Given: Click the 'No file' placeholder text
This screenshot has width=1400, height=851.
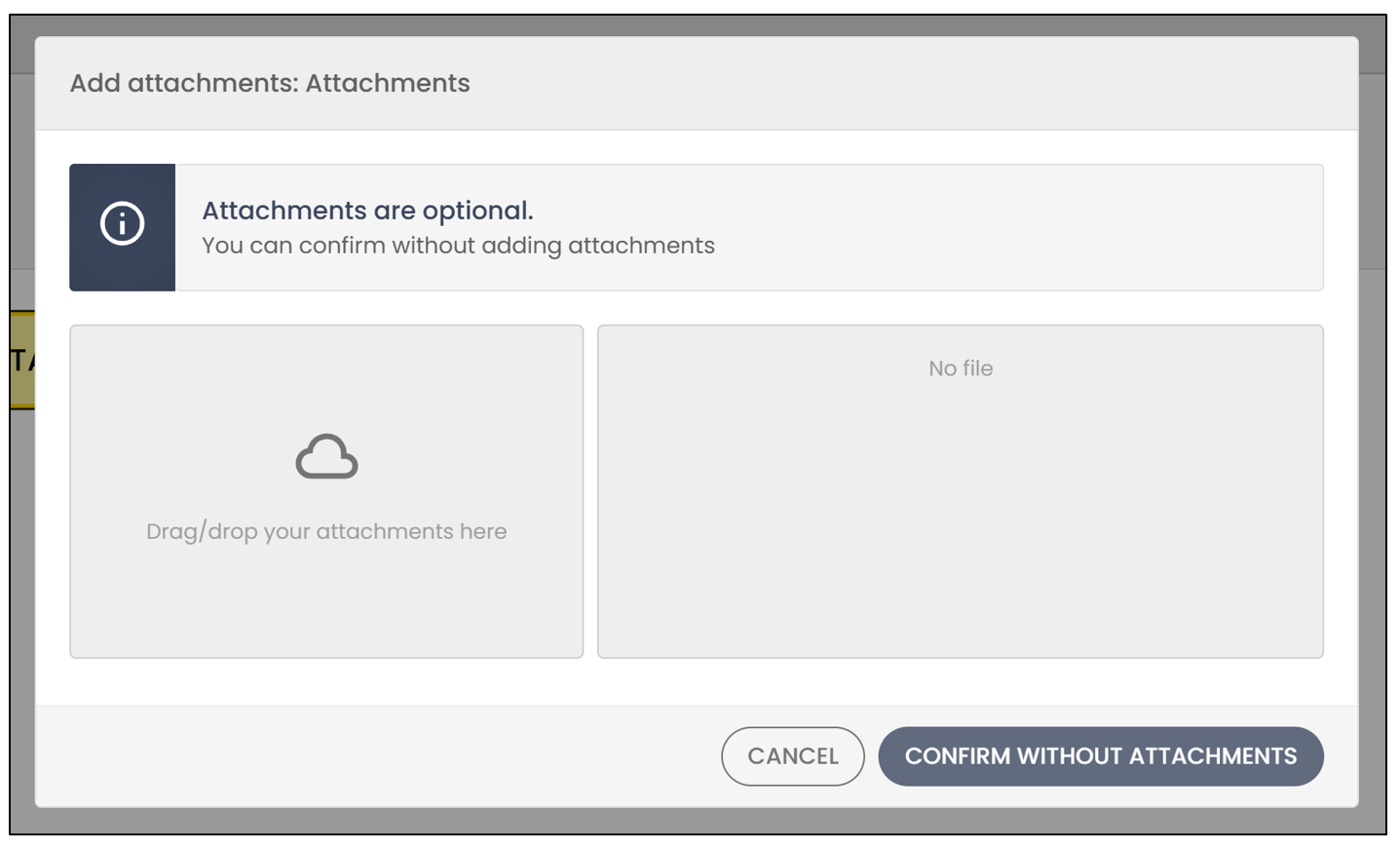Looking at the screenshot, I should (961, 368).
